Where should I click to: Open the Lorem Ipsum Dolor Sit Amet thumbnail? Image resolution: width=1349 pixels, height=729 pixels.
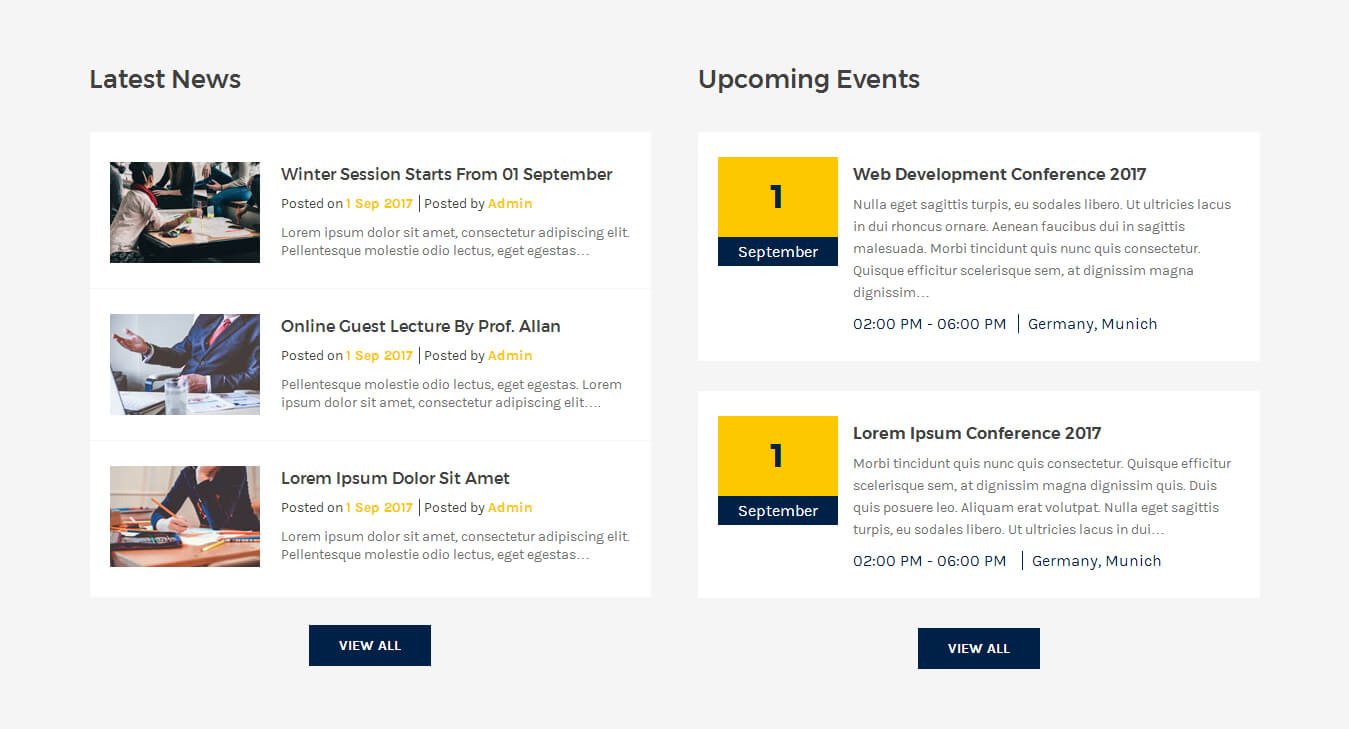point(185,516)
